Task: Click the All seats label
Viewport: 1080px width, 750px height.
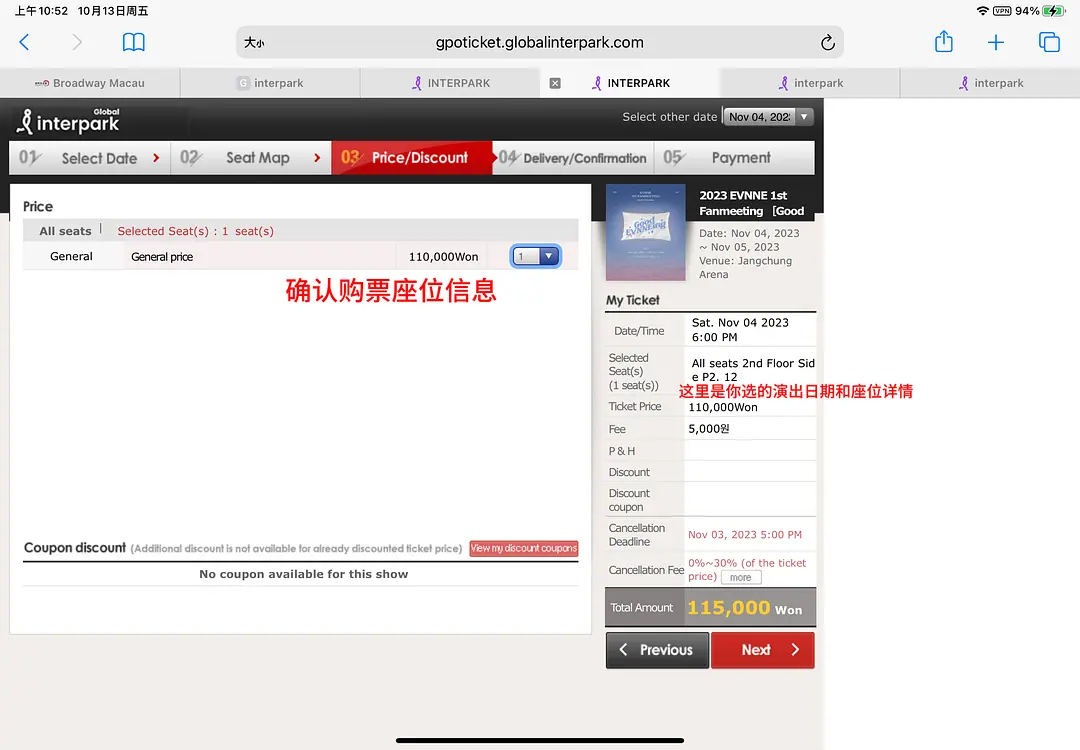Action: coord(65,231)
